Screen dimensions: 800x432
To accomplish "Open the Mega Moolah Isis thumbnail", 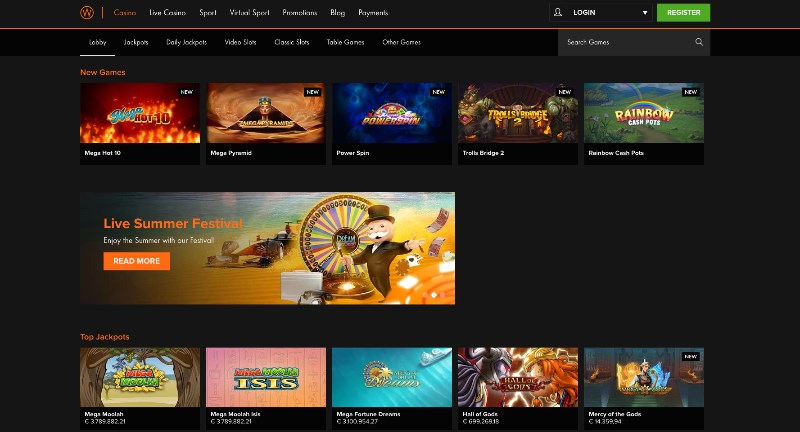I will [x=266, y=377].
